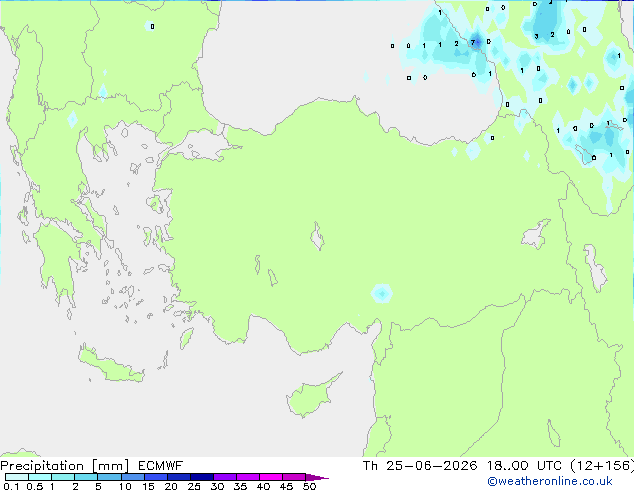Viewport: 634px width, 490px height.
Task: Click the above-50 mm legend arrow tip
Action: pos(317,477)
